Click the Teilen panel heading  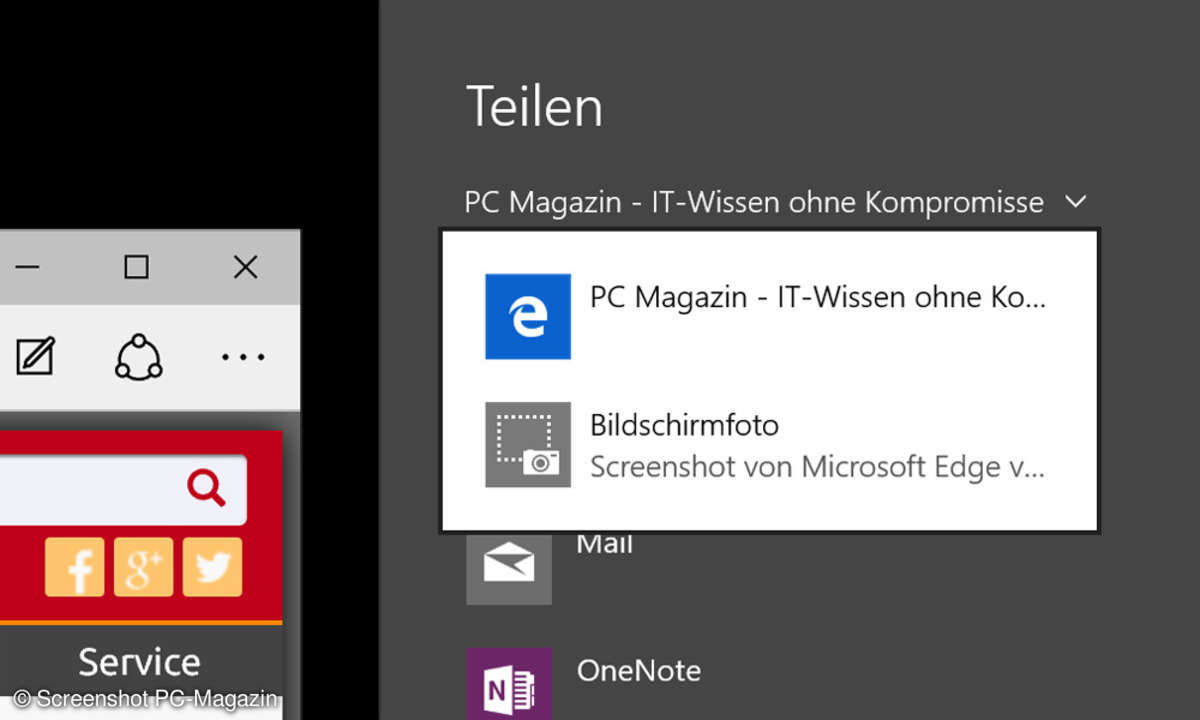[535, 106]
